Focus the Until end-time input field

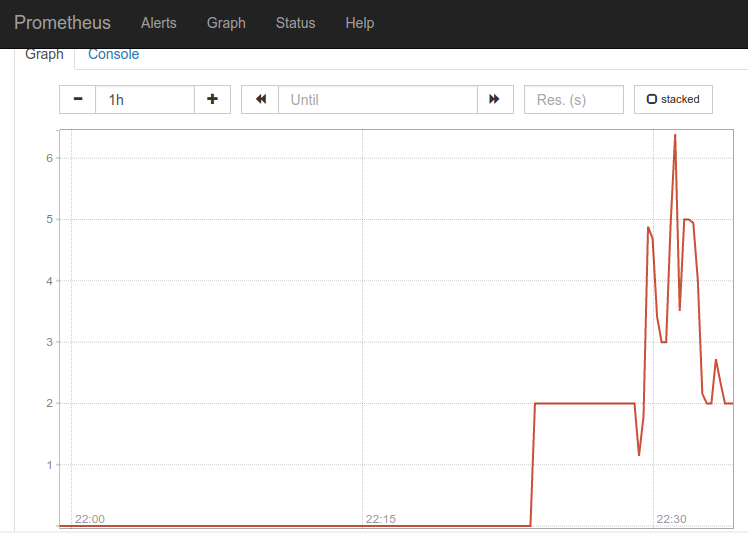(378, 99)
